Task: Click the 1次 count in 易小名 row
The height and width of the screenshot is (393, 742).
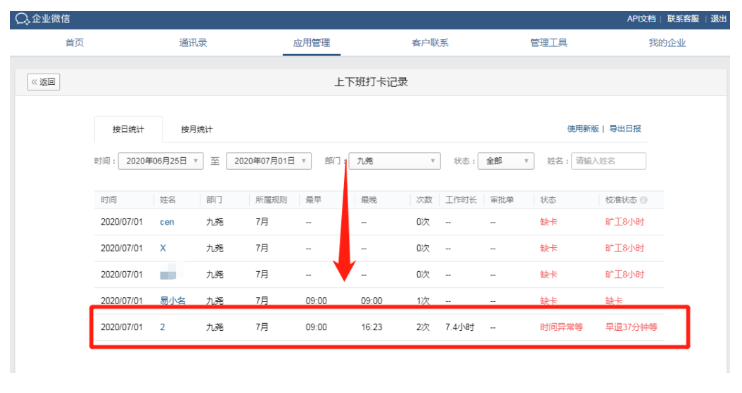Action: pos(423,301)
